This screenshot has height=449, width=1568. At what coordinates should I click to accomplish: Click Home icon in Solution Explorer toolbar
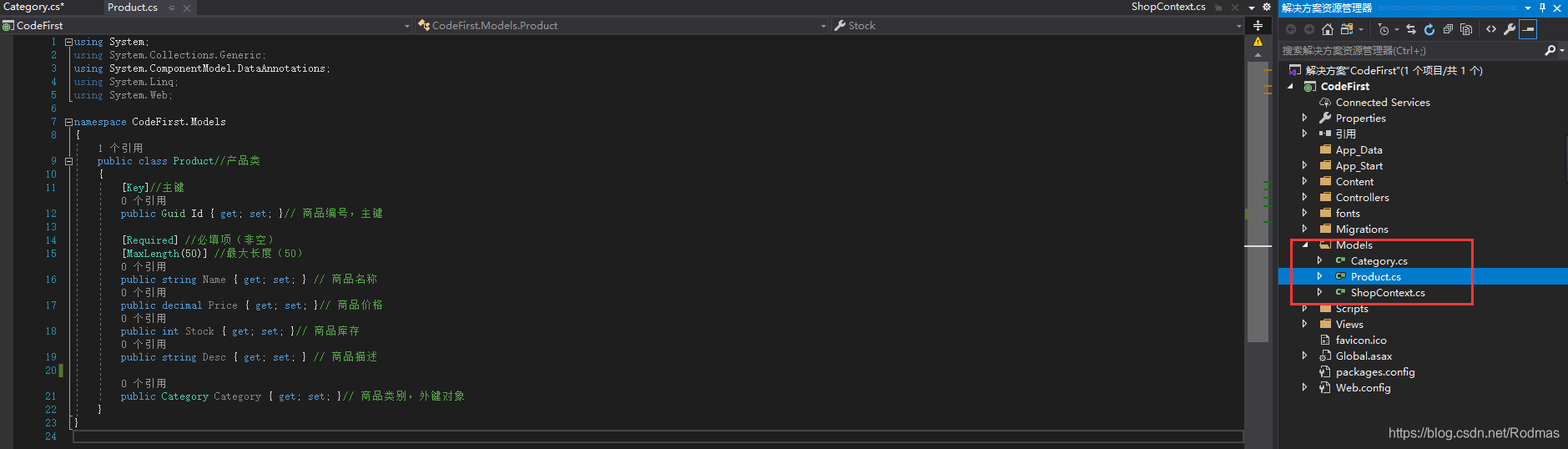click(x=1328, y=29)
